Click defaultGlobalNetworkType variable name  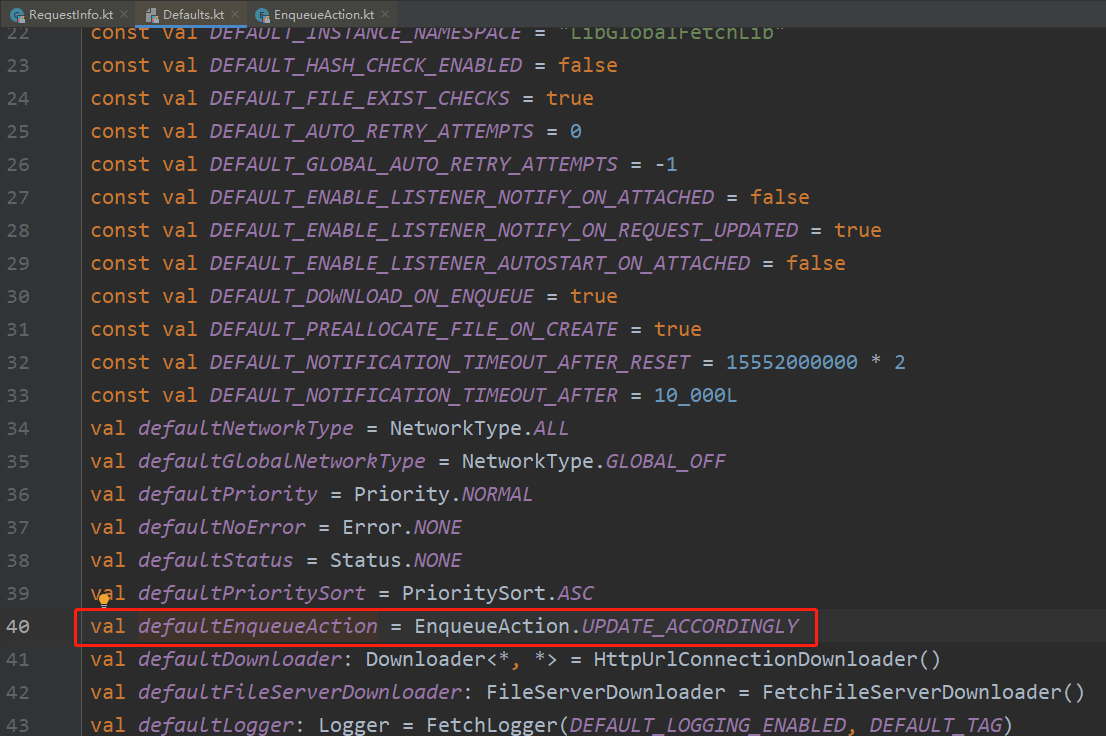(281, 461)
